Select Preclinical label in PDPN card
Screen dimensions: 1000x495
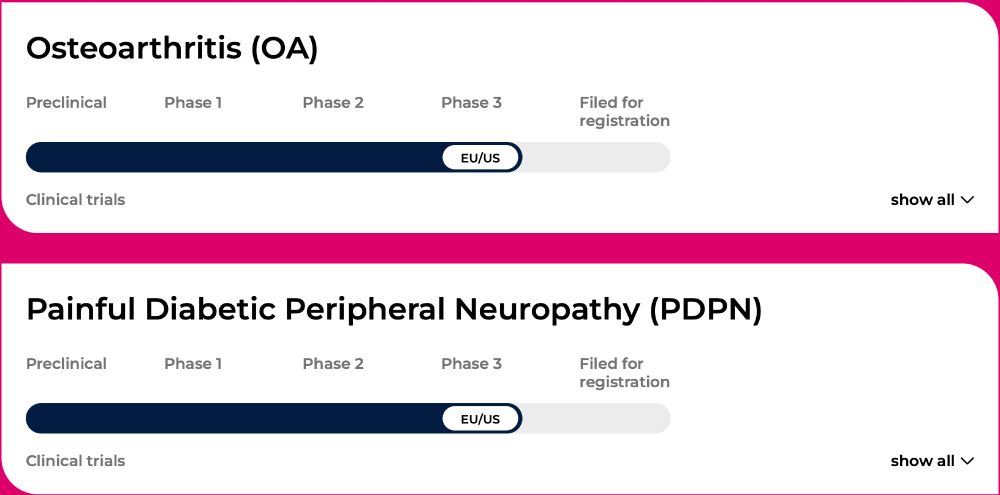point(66,364)
